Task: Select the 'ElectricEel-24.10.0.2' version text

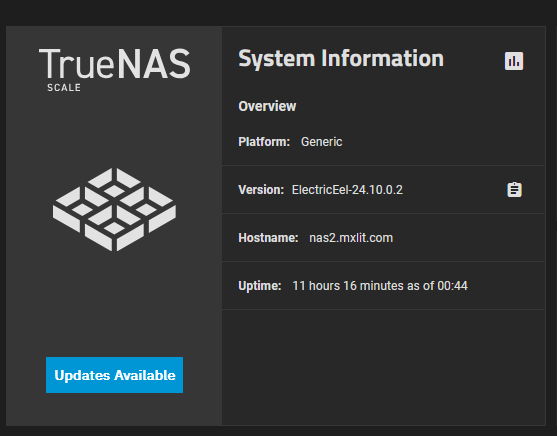Action: pos(347,190)
